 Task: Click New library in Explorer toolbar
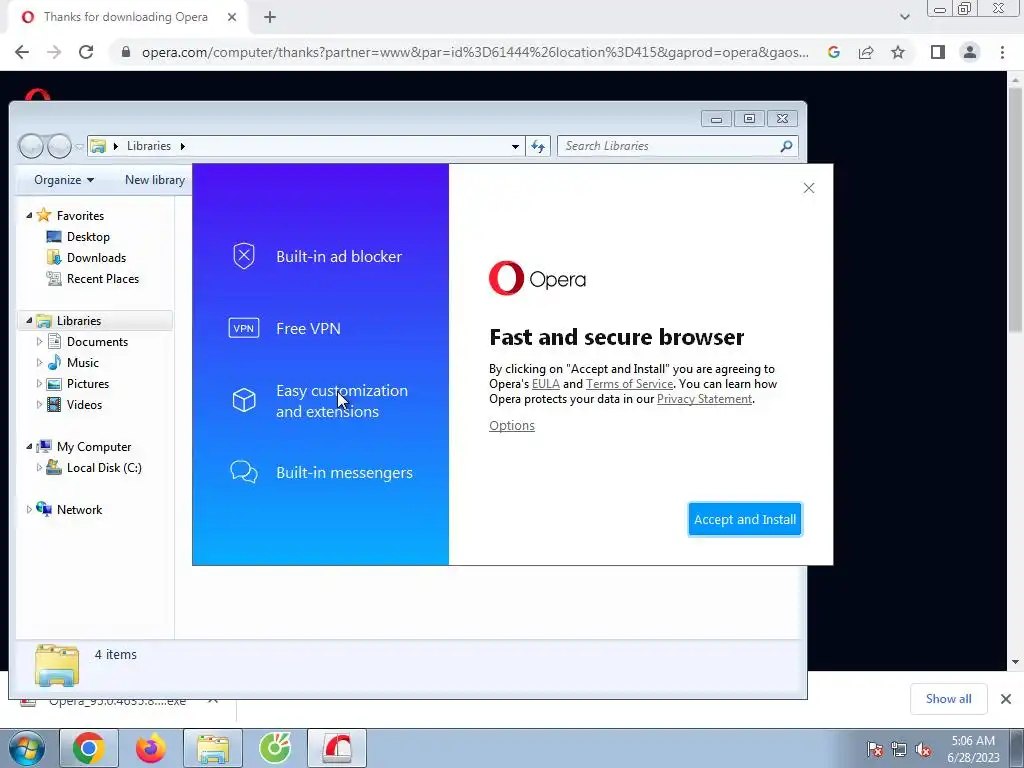pyautogui.click(x=155, y=180)
